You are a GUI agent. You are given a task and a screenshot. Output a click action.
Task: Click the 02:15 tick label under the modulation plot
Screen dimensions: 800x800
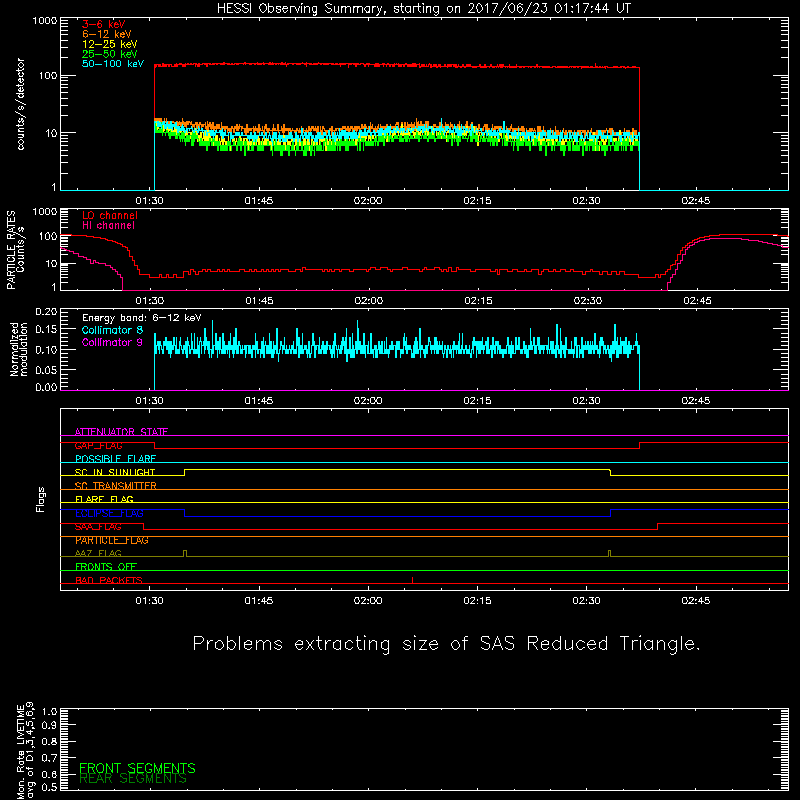(x=478, y=401)
